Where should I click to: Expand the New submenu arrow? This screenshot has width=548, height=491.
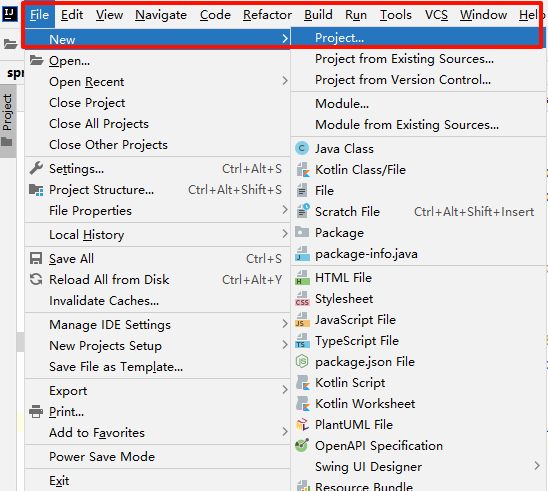[x=285, y=38]
